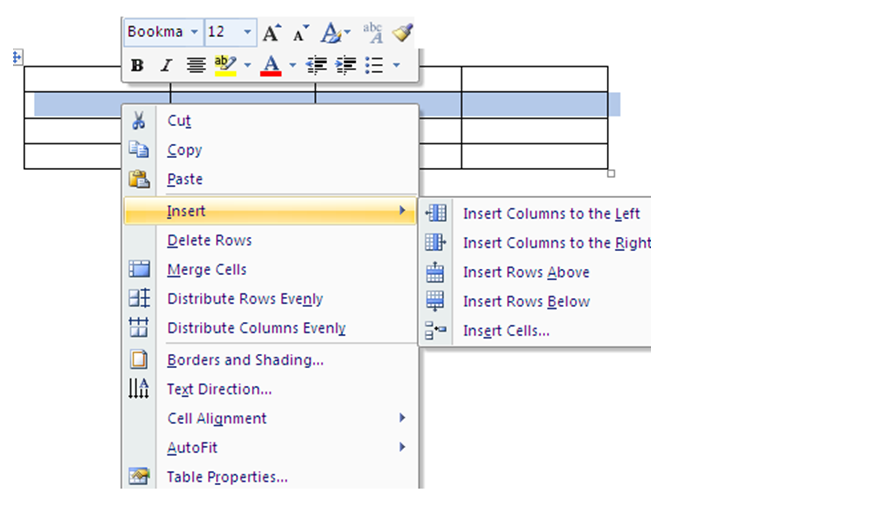873x507 pixels.
Task: Choose Insert Rows Above
Action: click(x=526, y=272)
